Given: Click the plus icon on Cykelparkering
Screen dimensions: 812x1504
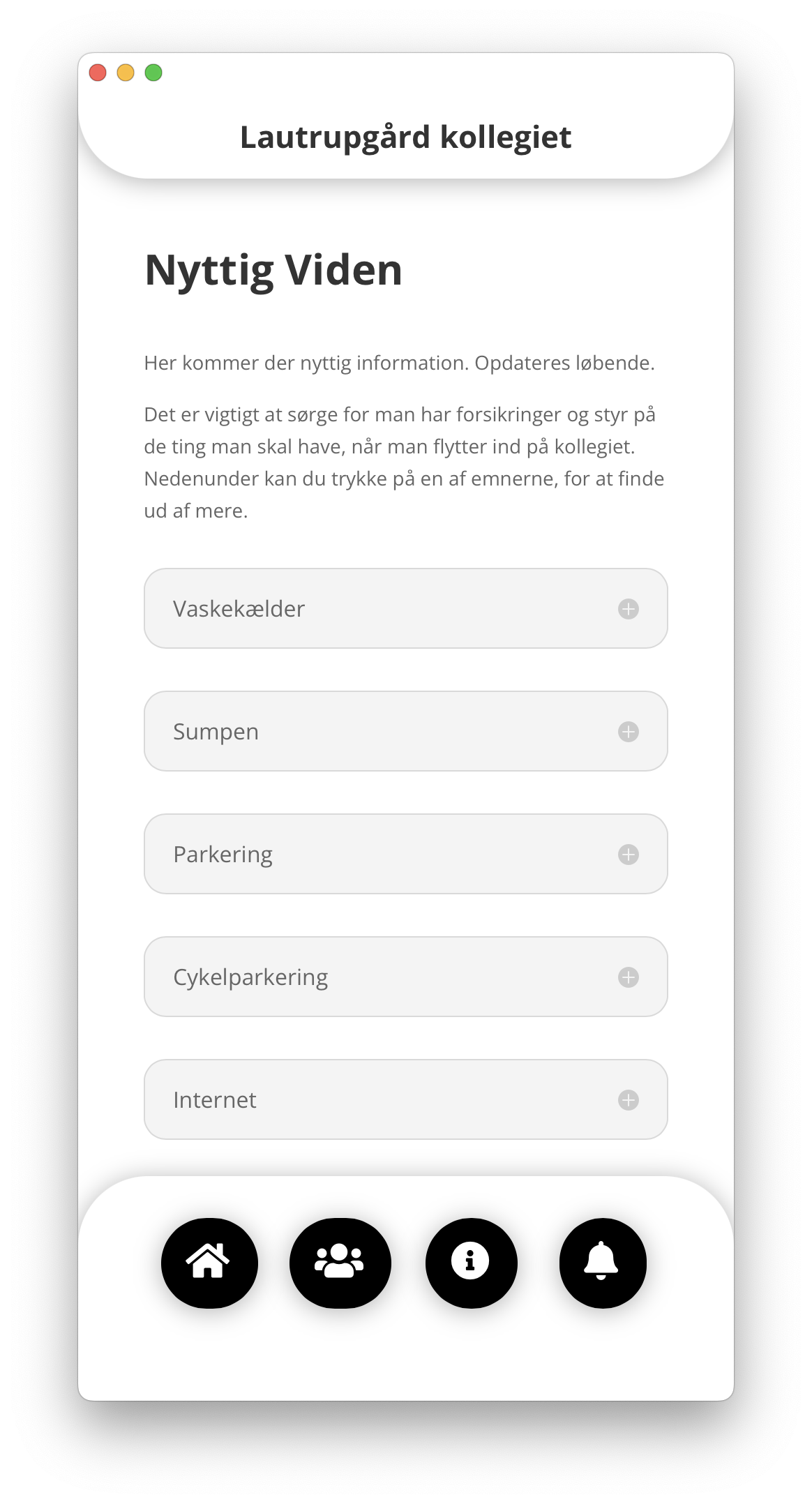Looking at the screenshot, I should [x=629, y=977].
